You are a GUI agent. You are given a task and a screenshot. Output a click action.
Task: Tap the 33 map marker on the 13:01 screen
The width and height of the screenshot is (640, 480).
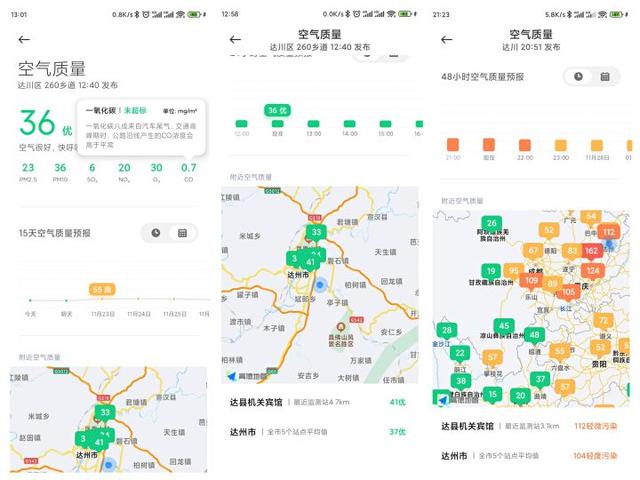105,413
